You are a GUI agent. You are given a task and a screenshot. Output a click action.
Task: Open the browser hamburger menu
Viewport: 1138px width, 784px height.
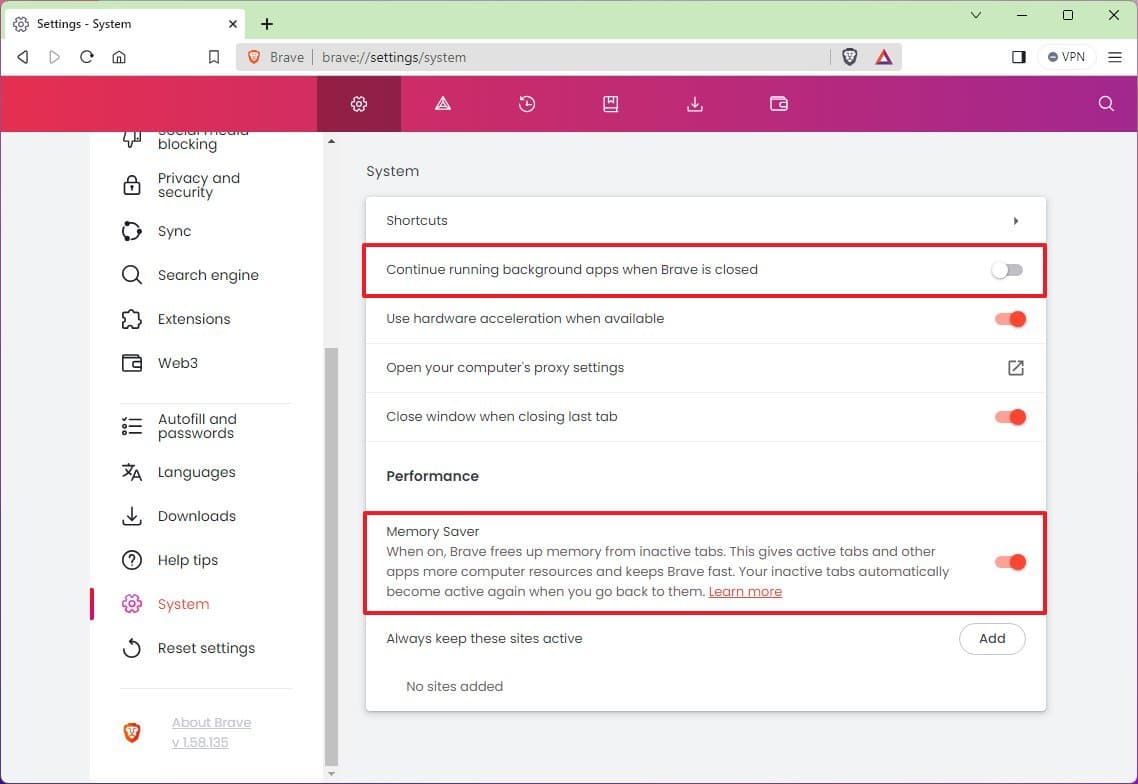[x=1115, y=57]
